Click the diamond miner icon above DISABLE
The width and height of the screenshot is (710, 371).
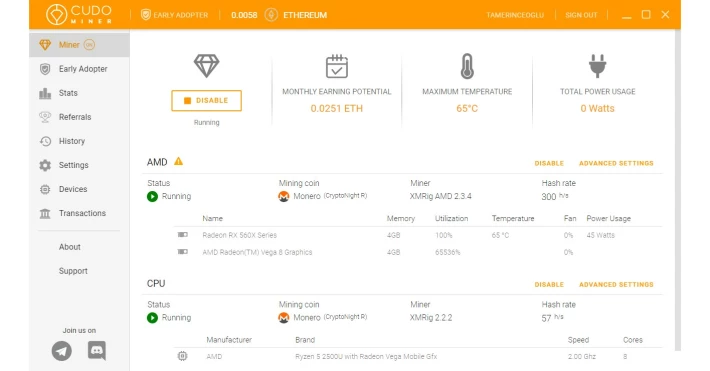(206, 66)
